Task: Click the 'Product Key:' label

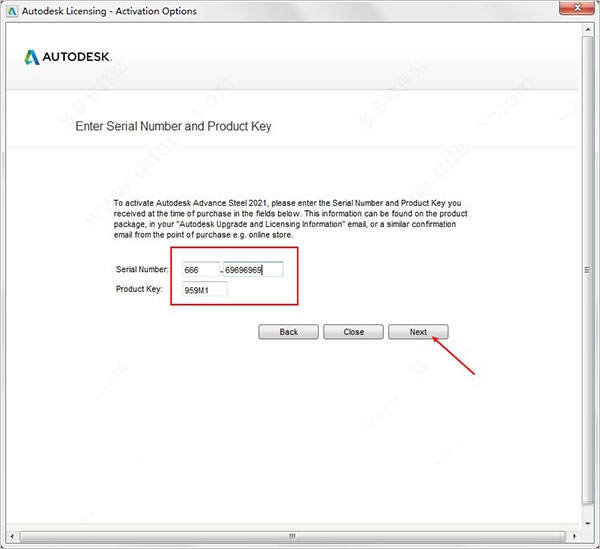Action: (139, 289)
